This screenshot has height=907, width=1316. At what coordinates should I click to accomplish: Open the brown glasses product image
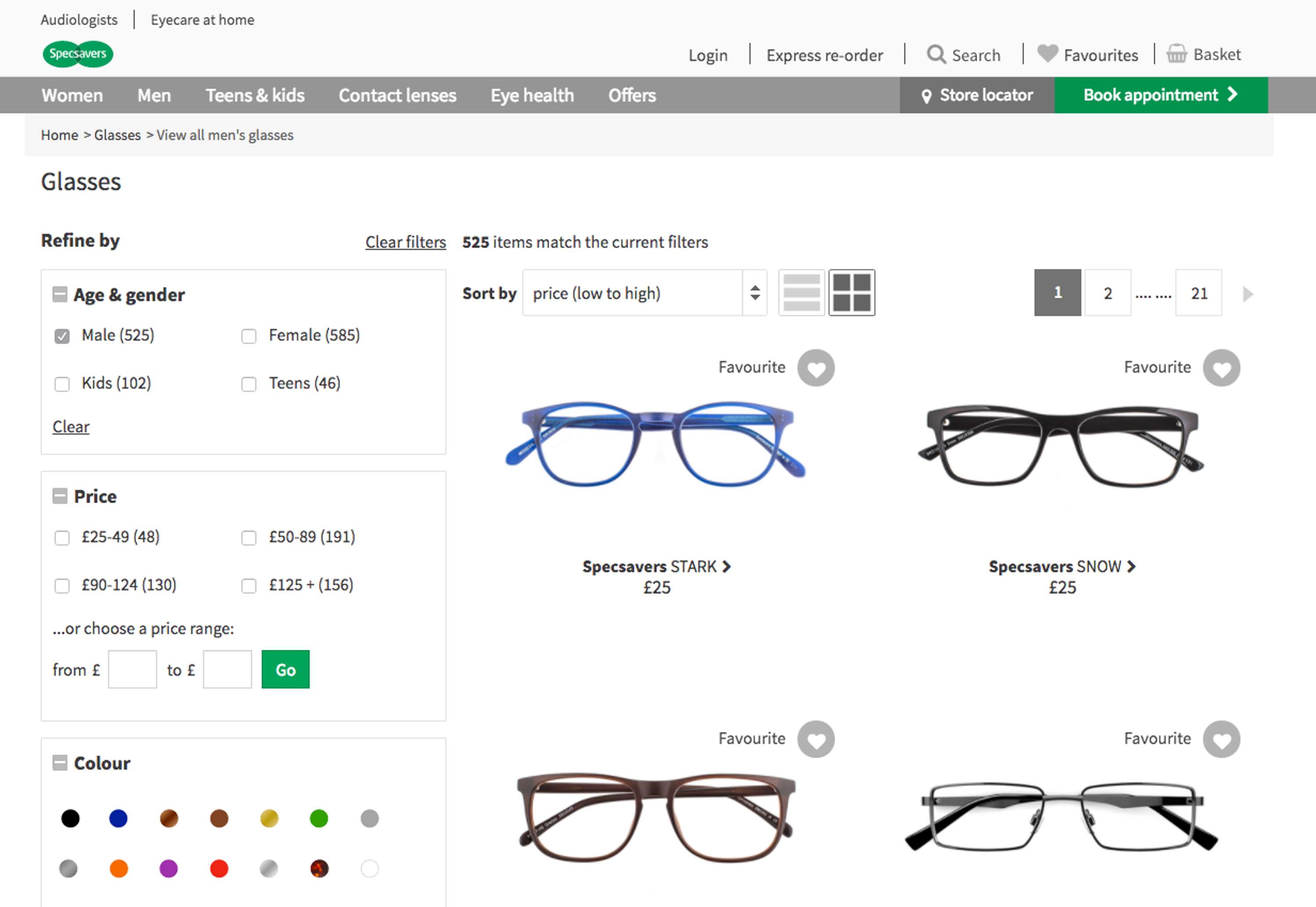click(x=656, y=817)
